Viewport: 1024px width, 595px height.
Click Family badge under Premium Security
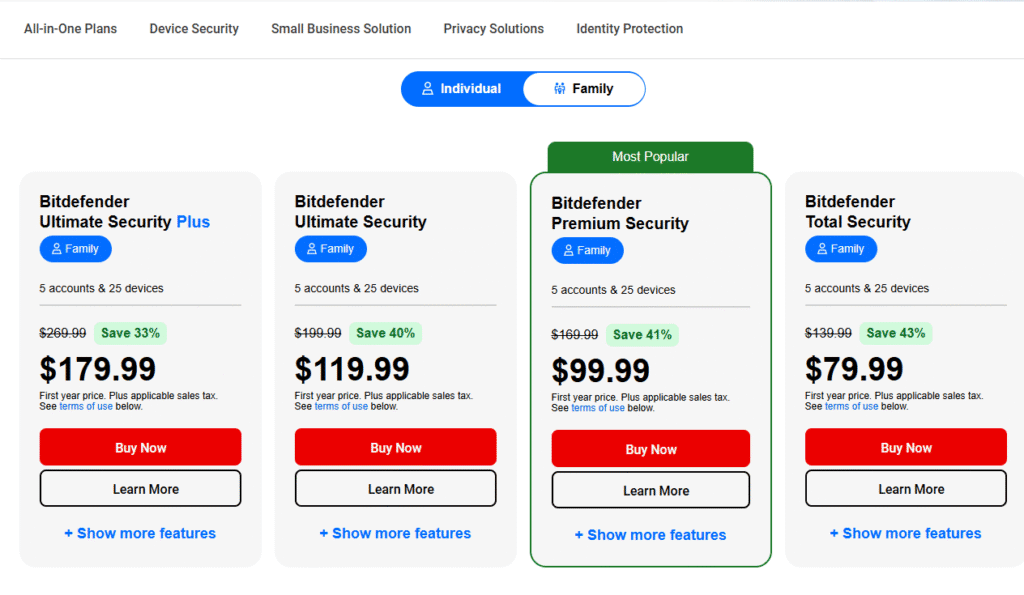[x=587, y=251]
